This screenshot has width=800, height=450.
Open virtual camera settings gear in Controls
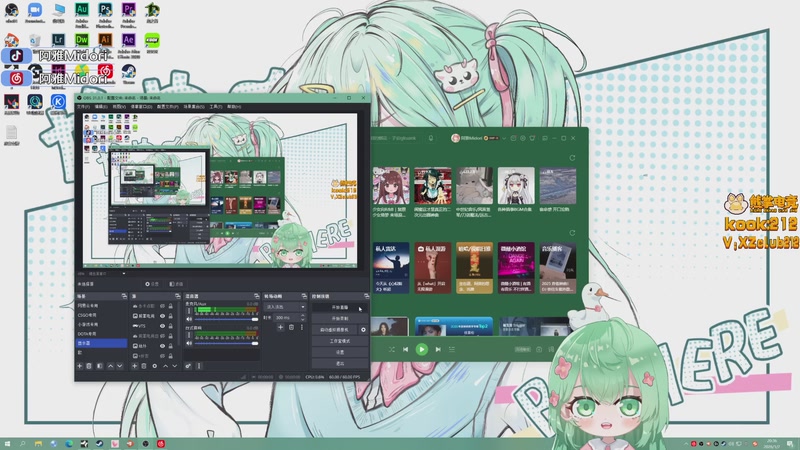[363, 330]
